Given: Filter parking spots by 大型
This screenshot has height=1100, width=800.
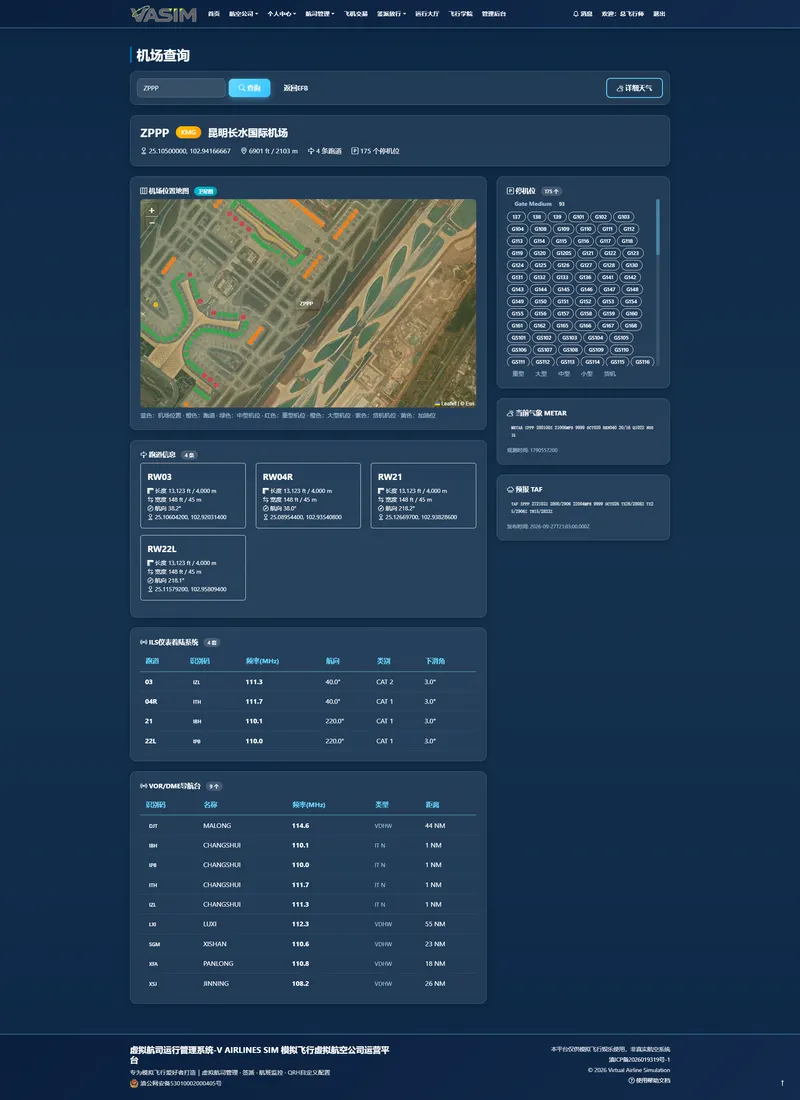Looking at the screenshot, I should (x=541, y=374).
